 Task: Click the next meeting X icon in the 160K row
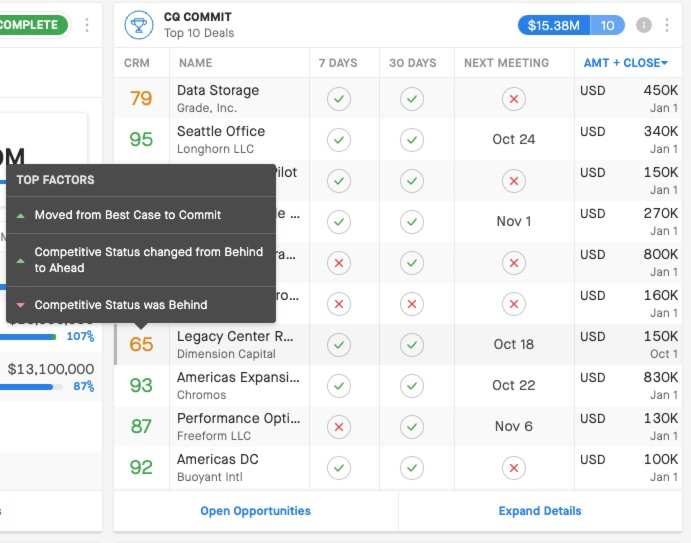pos(514,304)
